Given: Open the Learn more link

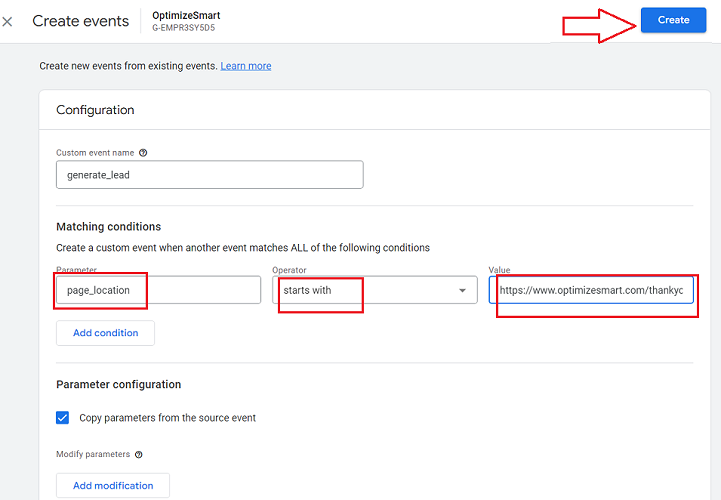Looking at the screenshot, I should [x=246, y=66].
